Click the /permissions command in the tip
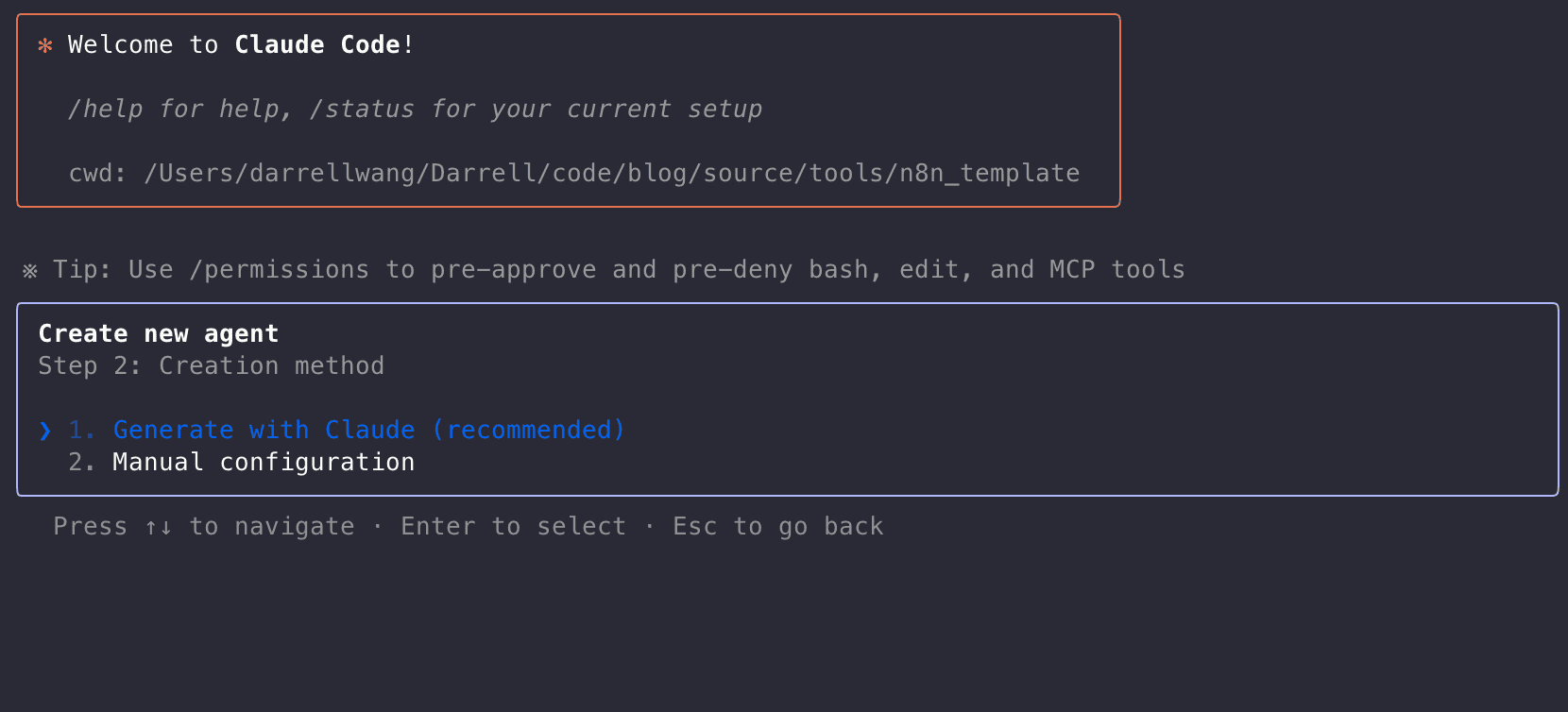Screen dimensions: 1568x712 pyautogui.click(x=279, y=270)
